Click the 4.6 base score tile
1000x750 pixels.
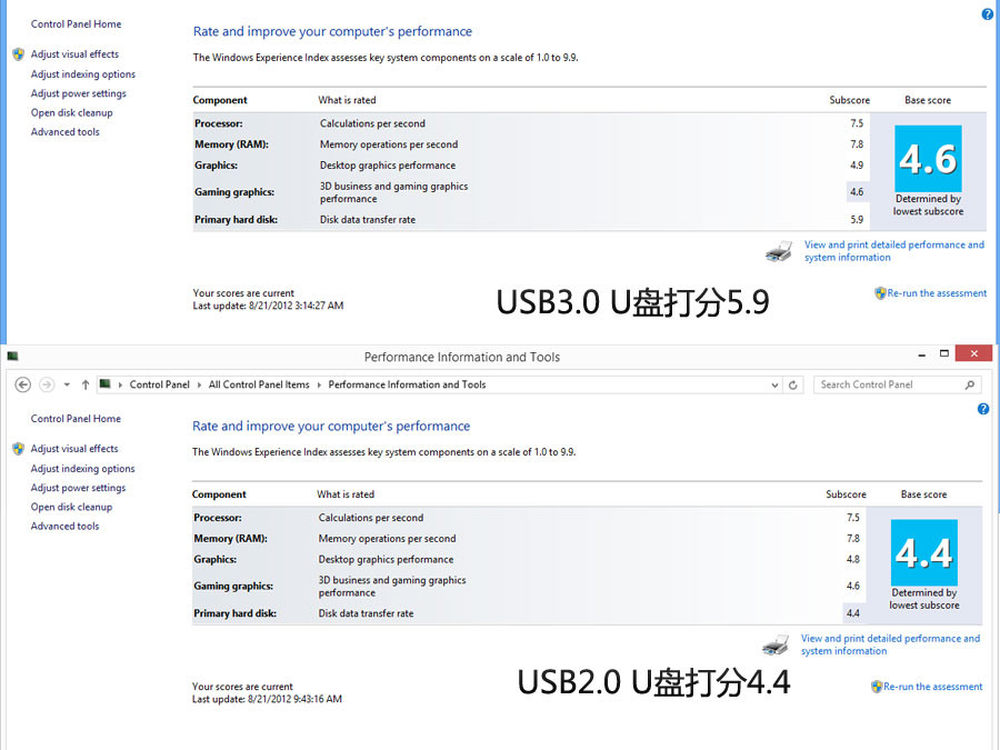pos(928,159)
